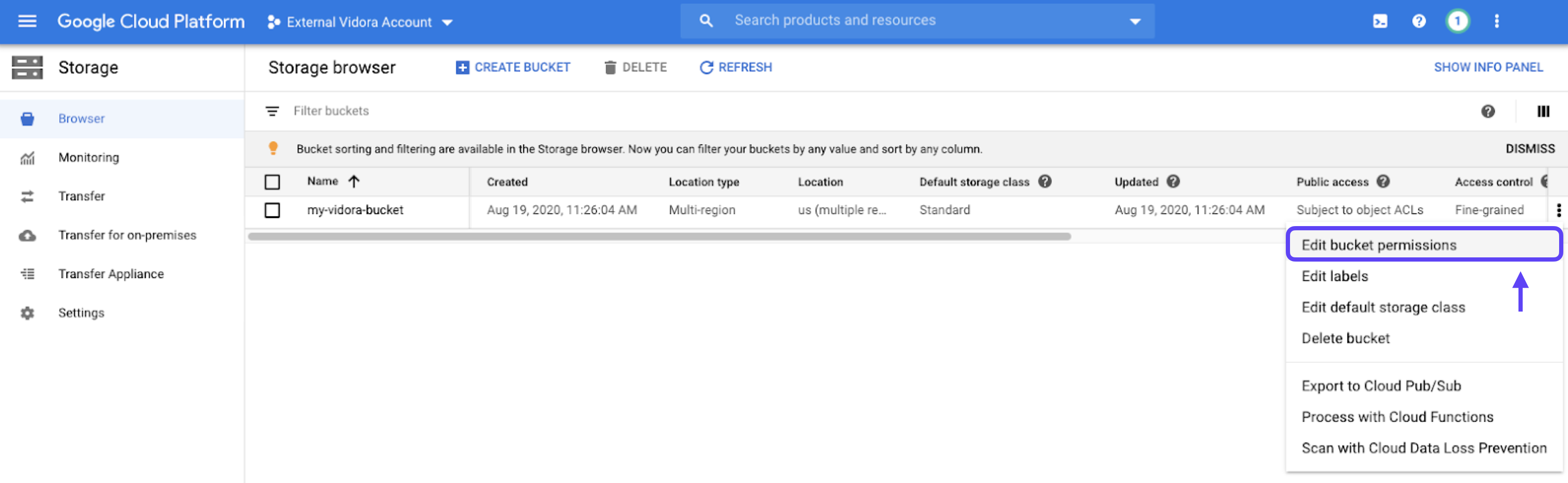Open the header vertical three-dot settings menu
Viewport: 1568px width, 483px height.
tap(1496, 22)
